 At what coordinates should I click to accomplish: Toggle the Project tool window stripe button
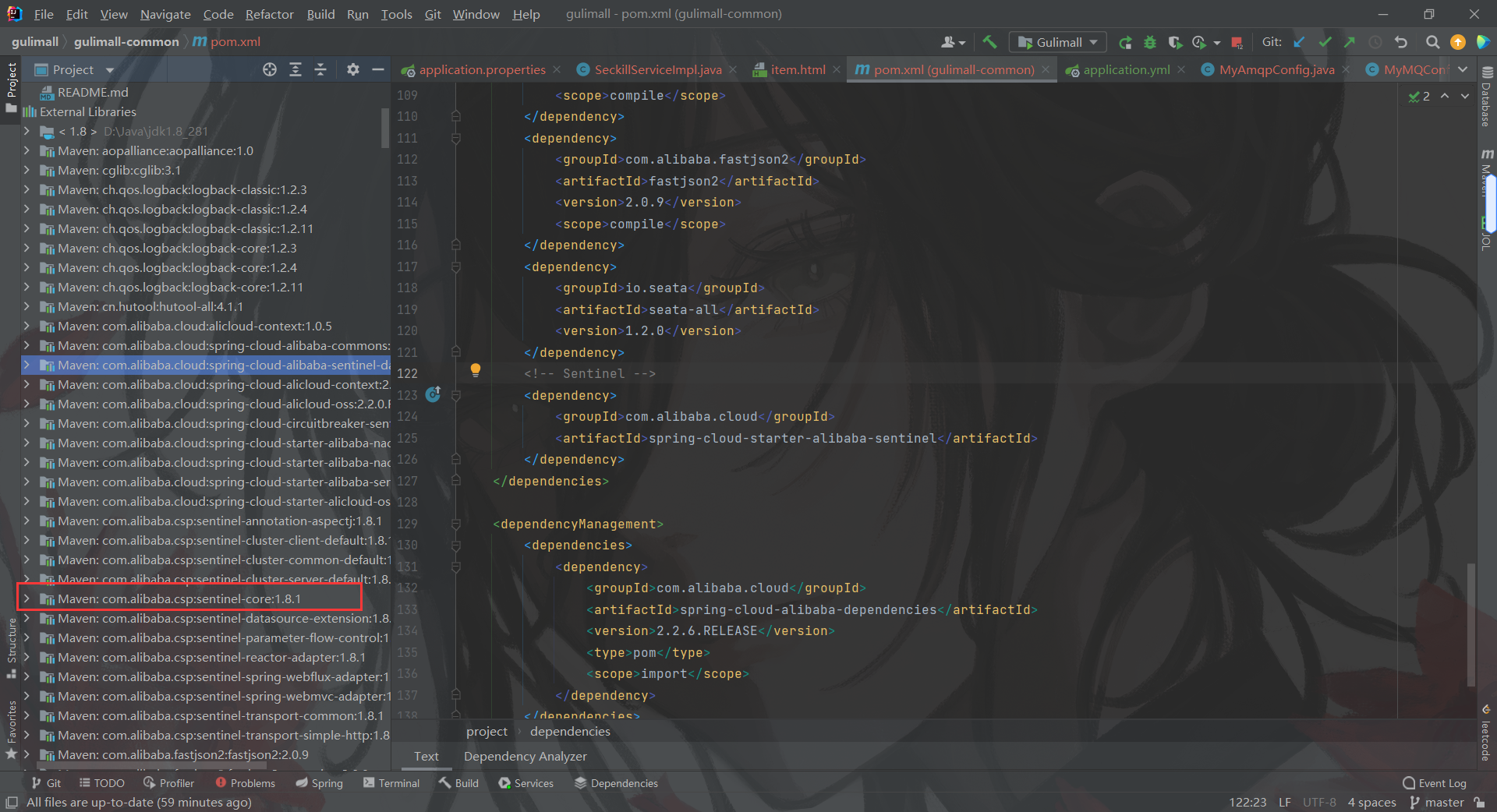tap(11, 87)
